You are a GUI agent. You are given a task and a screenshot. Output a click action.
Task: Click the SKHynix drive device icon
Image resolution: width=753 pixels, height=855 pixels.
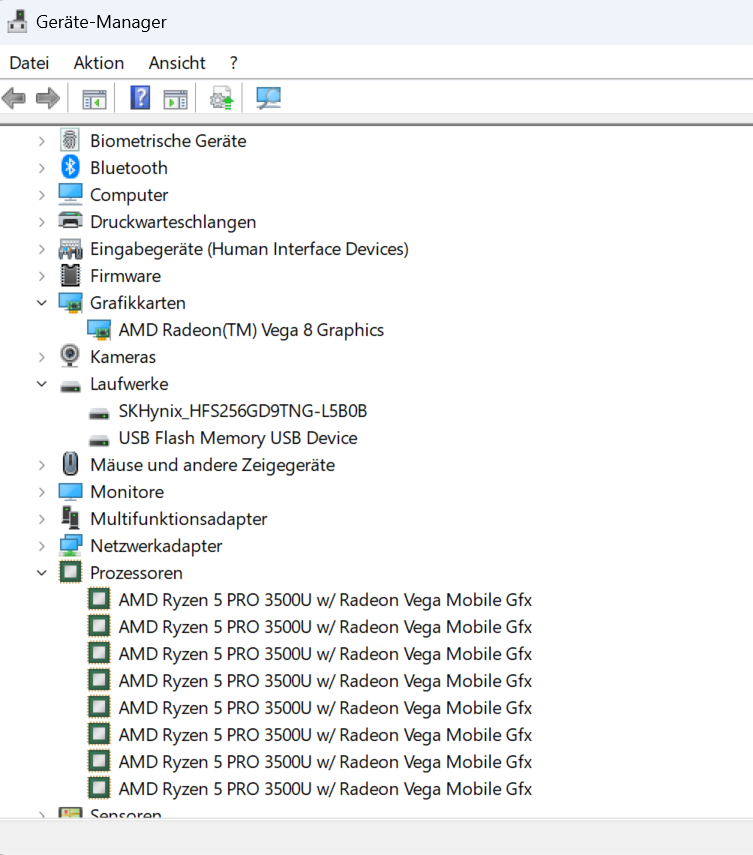point(99,414)
